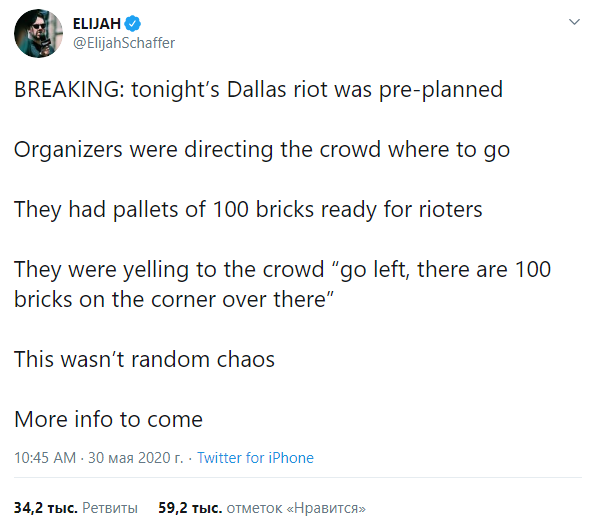Click the ELIJAH display name
597x531 pixels.
pyautogui.click(x=97, y=24)
